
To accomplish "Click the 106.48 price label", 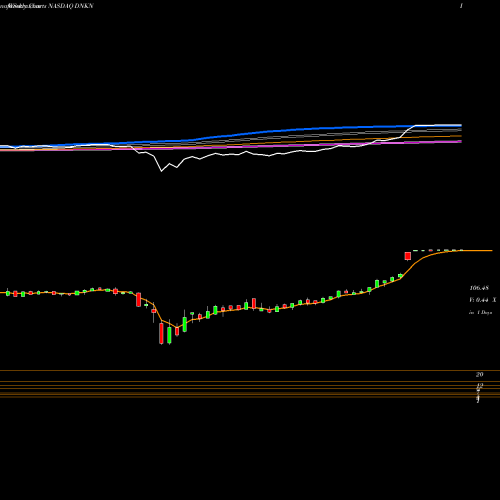I will coord(479,288).
